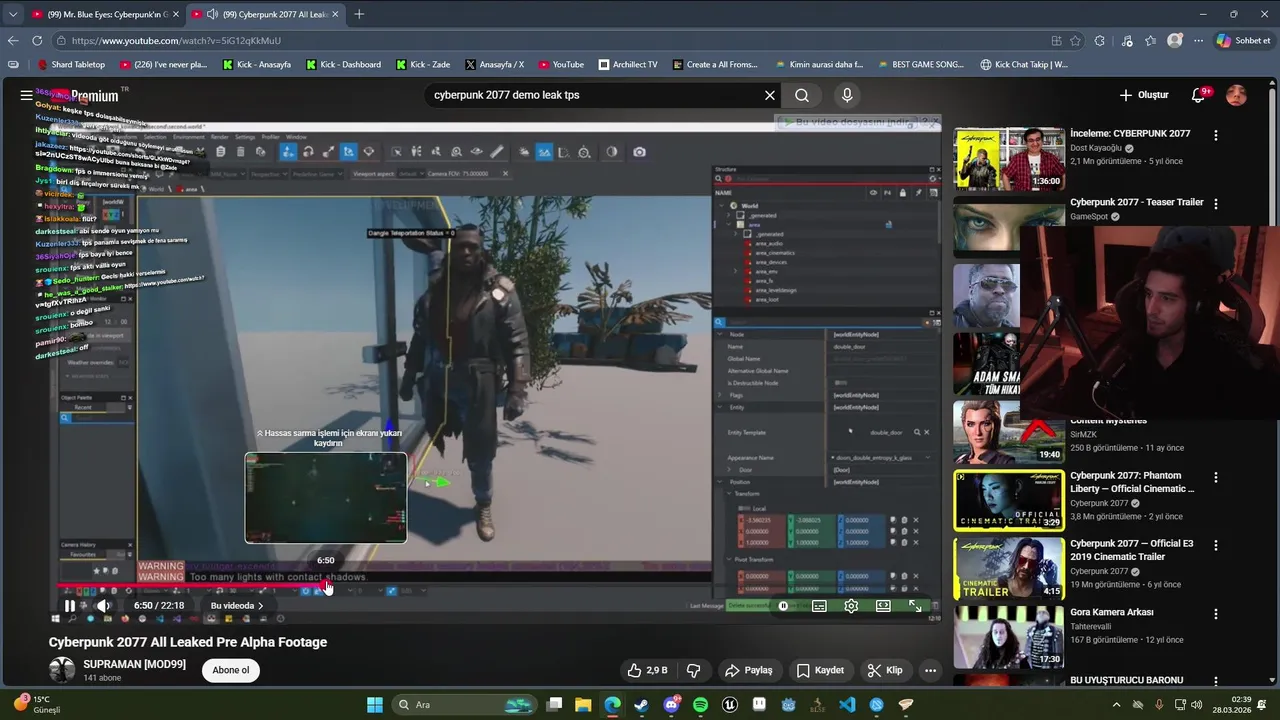The image size is (1280, 720).
Task: Open the Shard Tabletop bookmark
Action: click(x=70, y=65)
